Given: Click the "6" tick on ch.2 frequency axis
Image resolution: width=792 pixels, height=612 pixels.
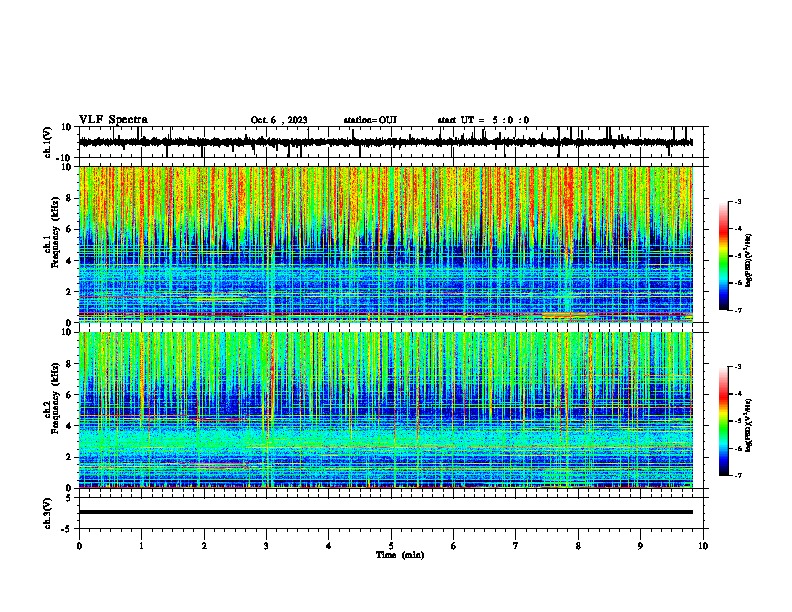Looking at the screenshot, I should (69, 395).
